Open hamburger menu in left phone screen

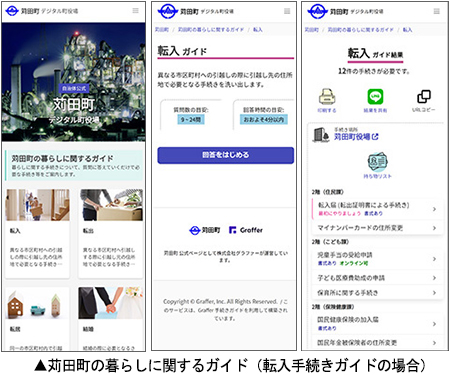point(135,11)
